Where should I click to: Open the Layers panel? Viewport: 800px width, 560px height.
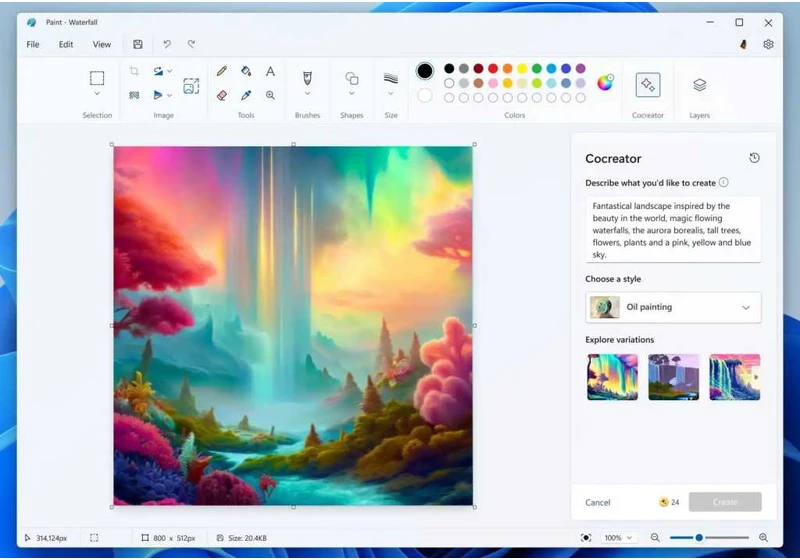coord(699,85)
